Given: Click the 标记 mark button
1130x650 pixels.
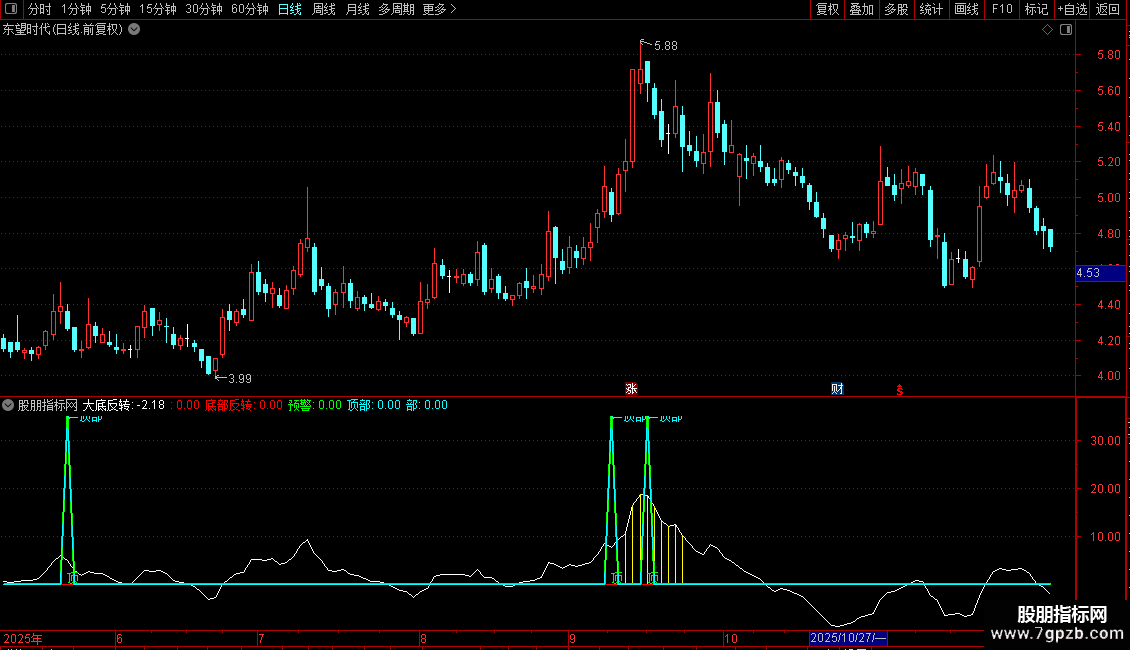Looking at the screenshot, I should (x=1036, y=9).
